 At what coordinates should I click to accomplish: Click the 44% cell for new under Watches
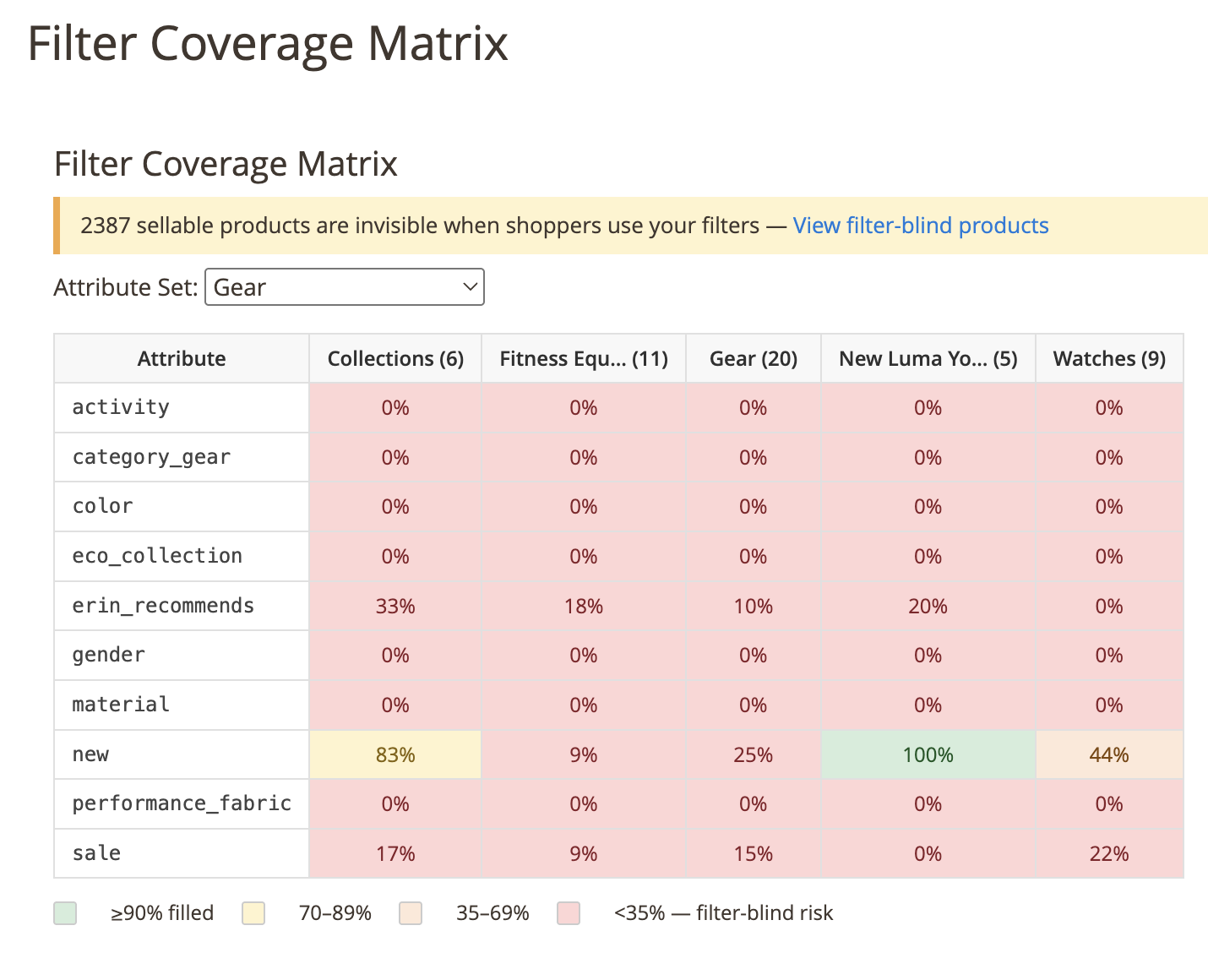[x=1108, y=754]
